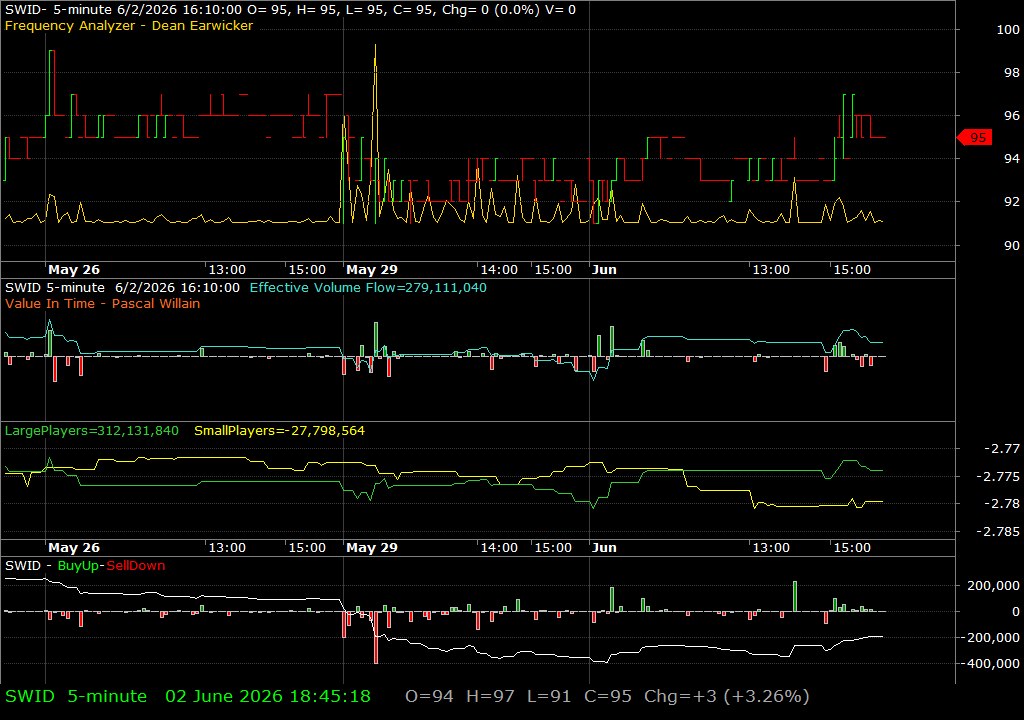The width and height of the screenshot is (1024, 720).
Task: Click the SellDown legend label
Action: 135,566
